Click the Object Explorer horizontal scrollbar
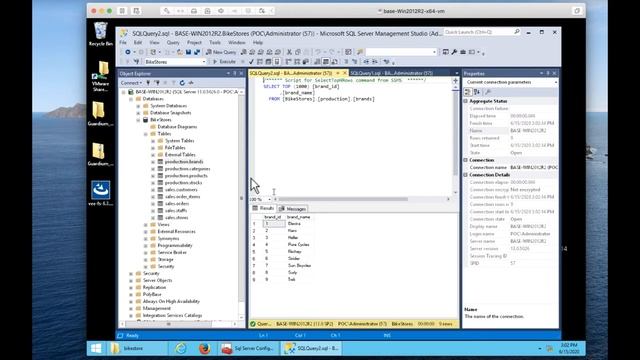Screen dimensions: 640x360 (x=168, y=324)
